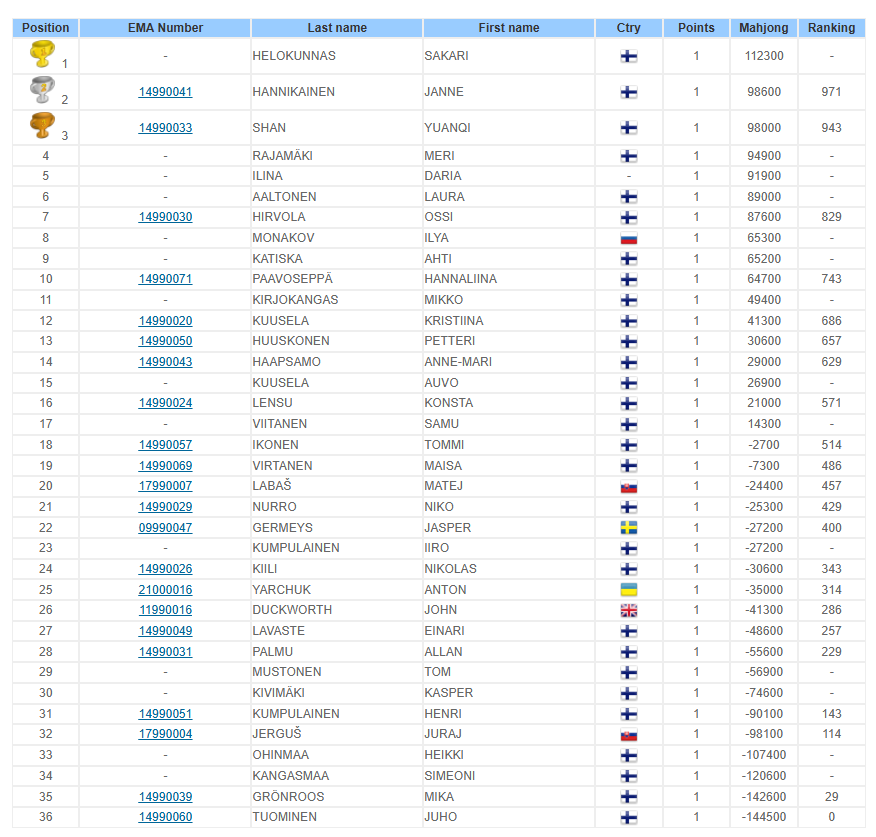The height and width of the screenshot is (837, 876).
Task: Click the UK flag in the DUCKWORTH row
Action: (629, 611)
